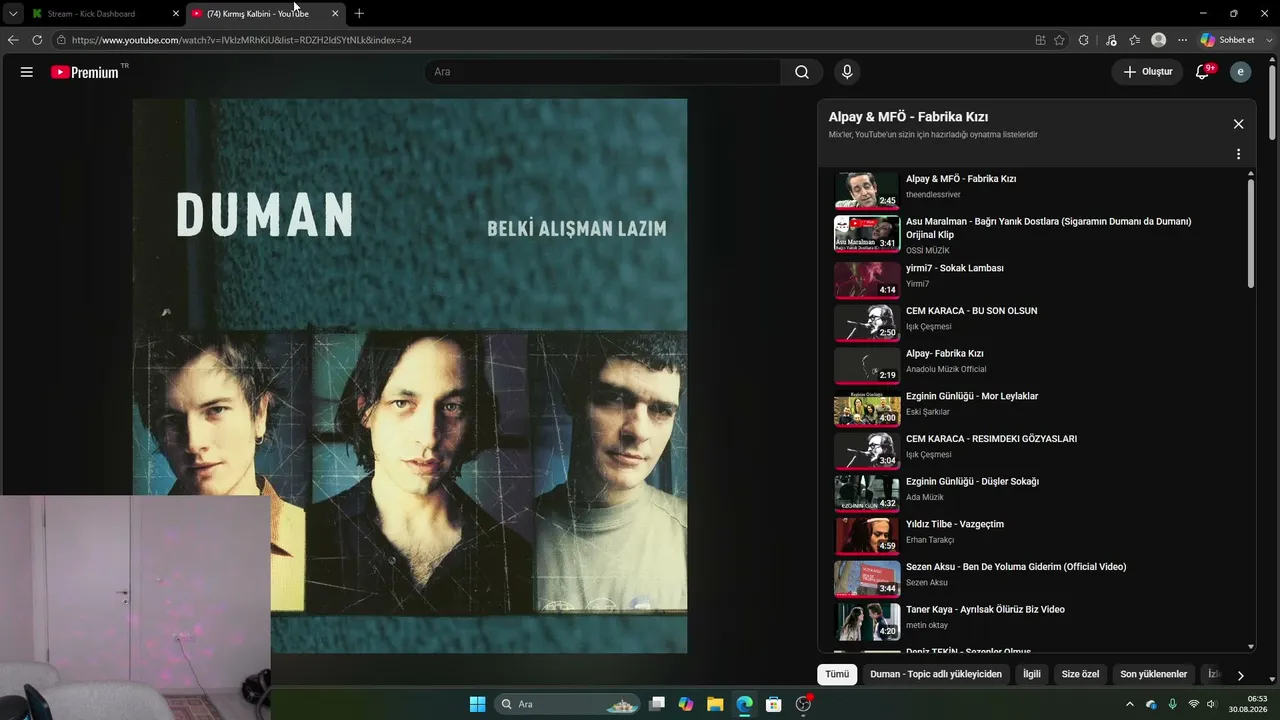
Task: Click the Microsoft Edge taskbar icon
Action: point(744,704)
